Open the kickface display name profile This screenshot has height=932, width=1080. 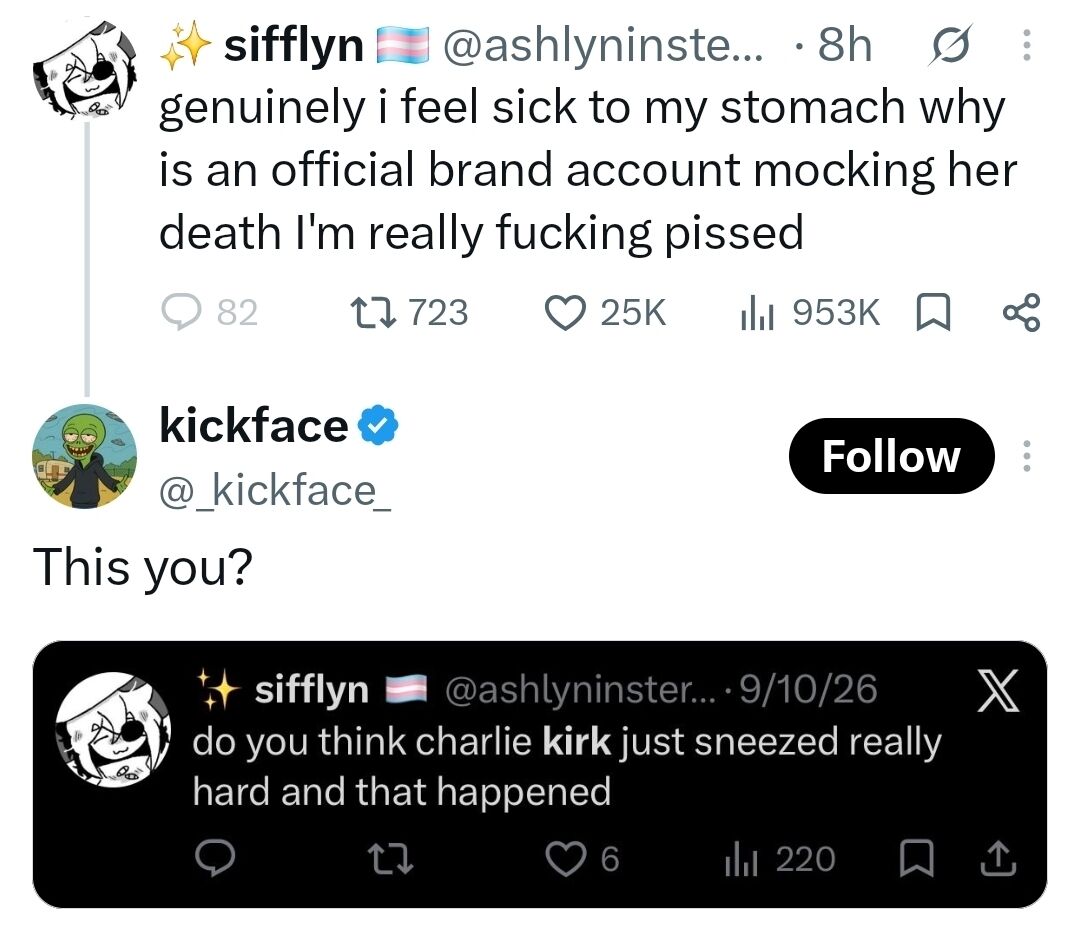[x=254, y=426]
